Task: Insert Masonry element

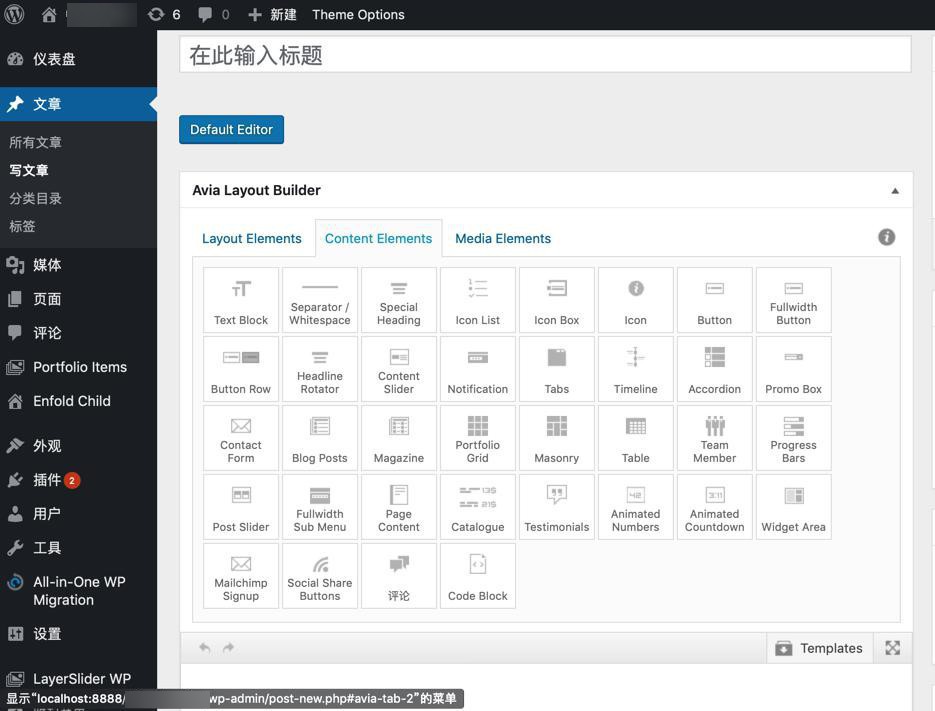Action: point(557,438)
